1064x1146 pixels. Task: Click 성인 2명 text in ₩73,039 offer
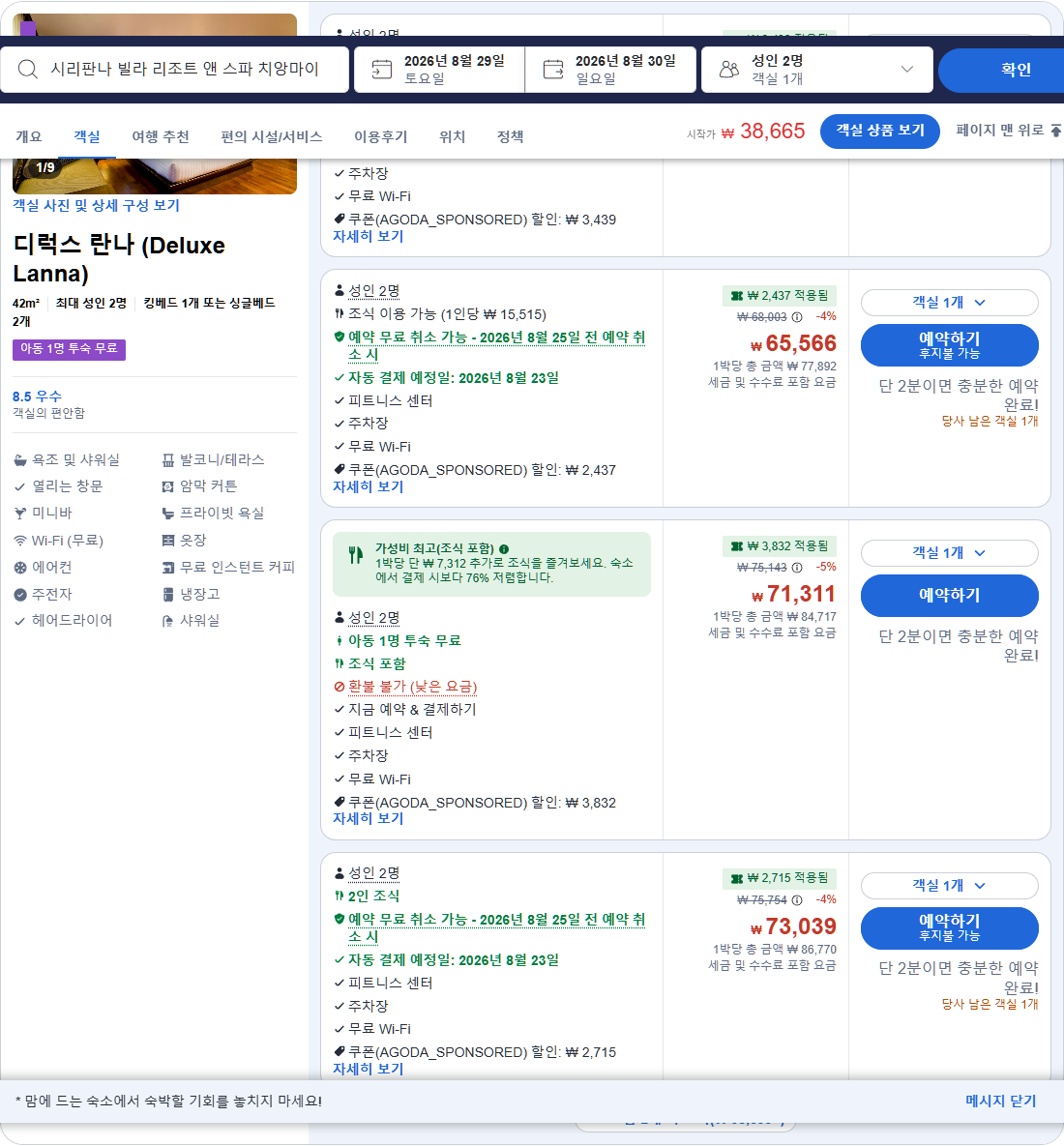[x=373, y=873]
